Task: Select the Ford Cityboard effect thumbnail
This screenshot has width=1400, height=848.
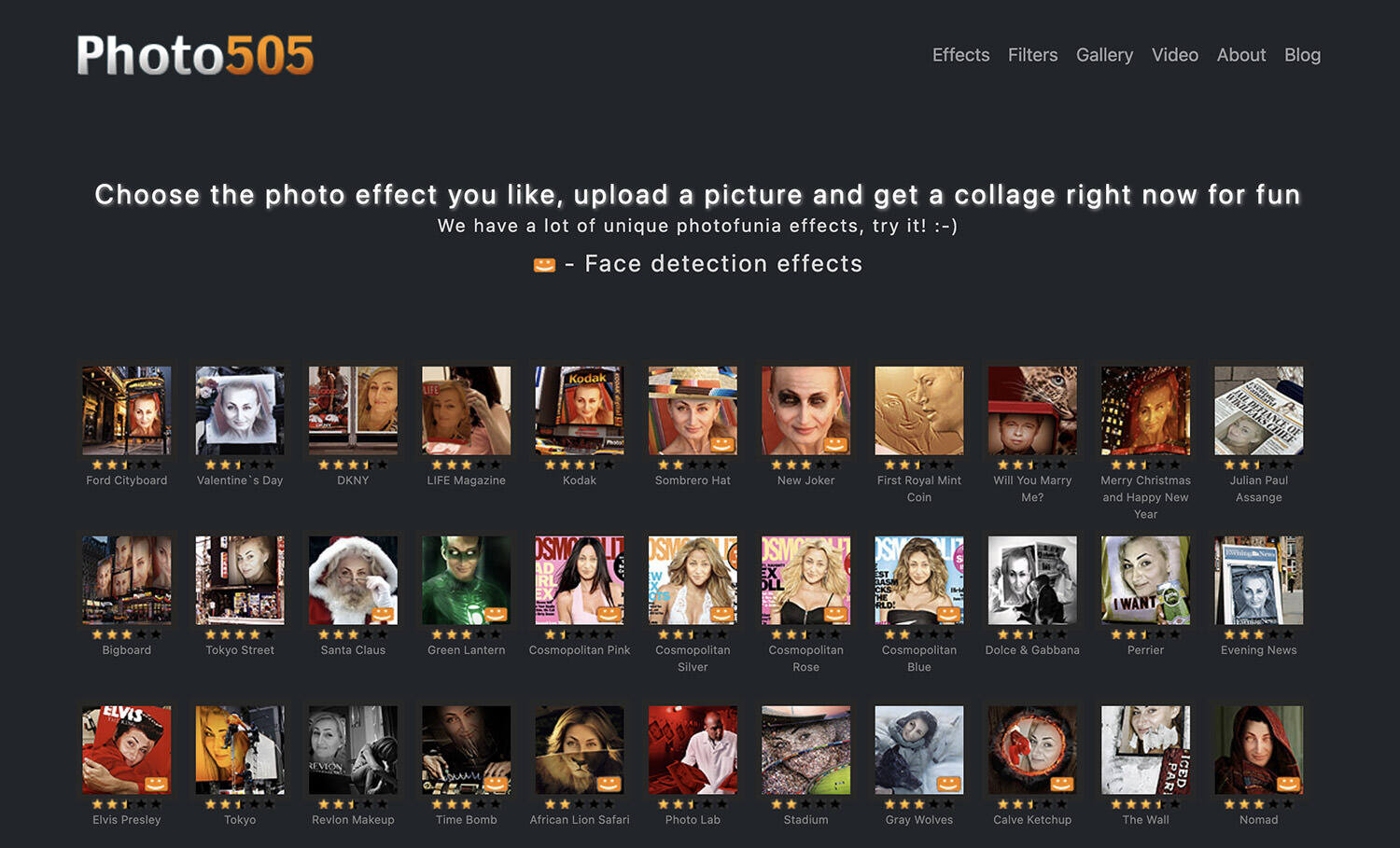Action: tap(127, 410)
